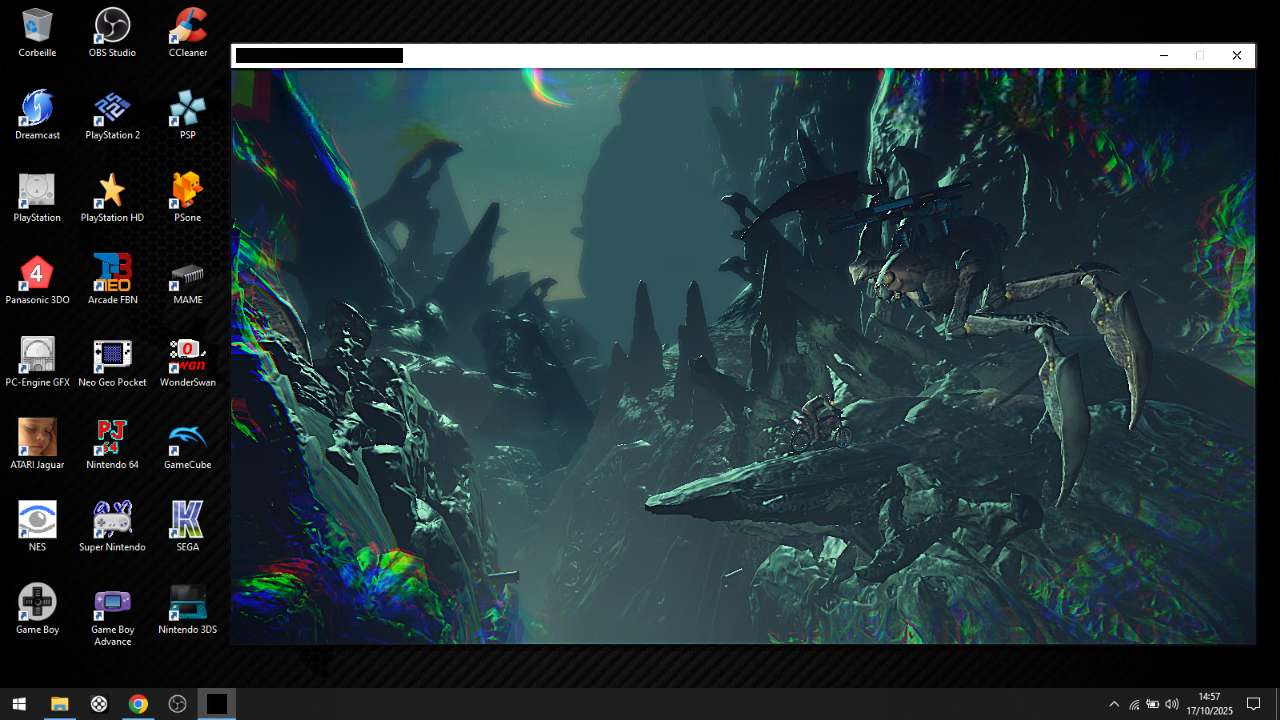The height and width of the screenshot is (720, 1280).
Task: Open the volume control in system tray
Action: pyautogui.click(x=1172, y=704)
